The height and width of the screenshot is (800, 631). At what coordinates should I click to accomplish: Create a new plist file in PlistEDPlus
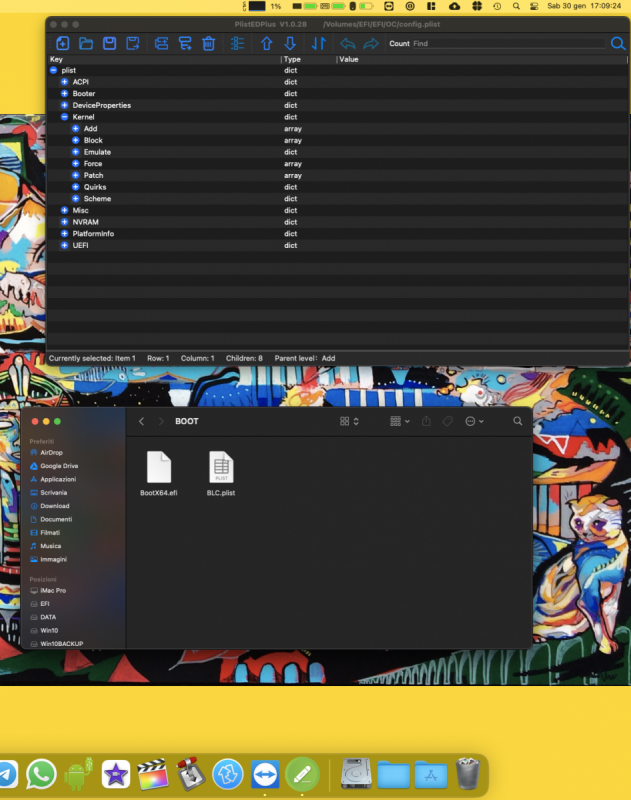[x=62, y=43]
